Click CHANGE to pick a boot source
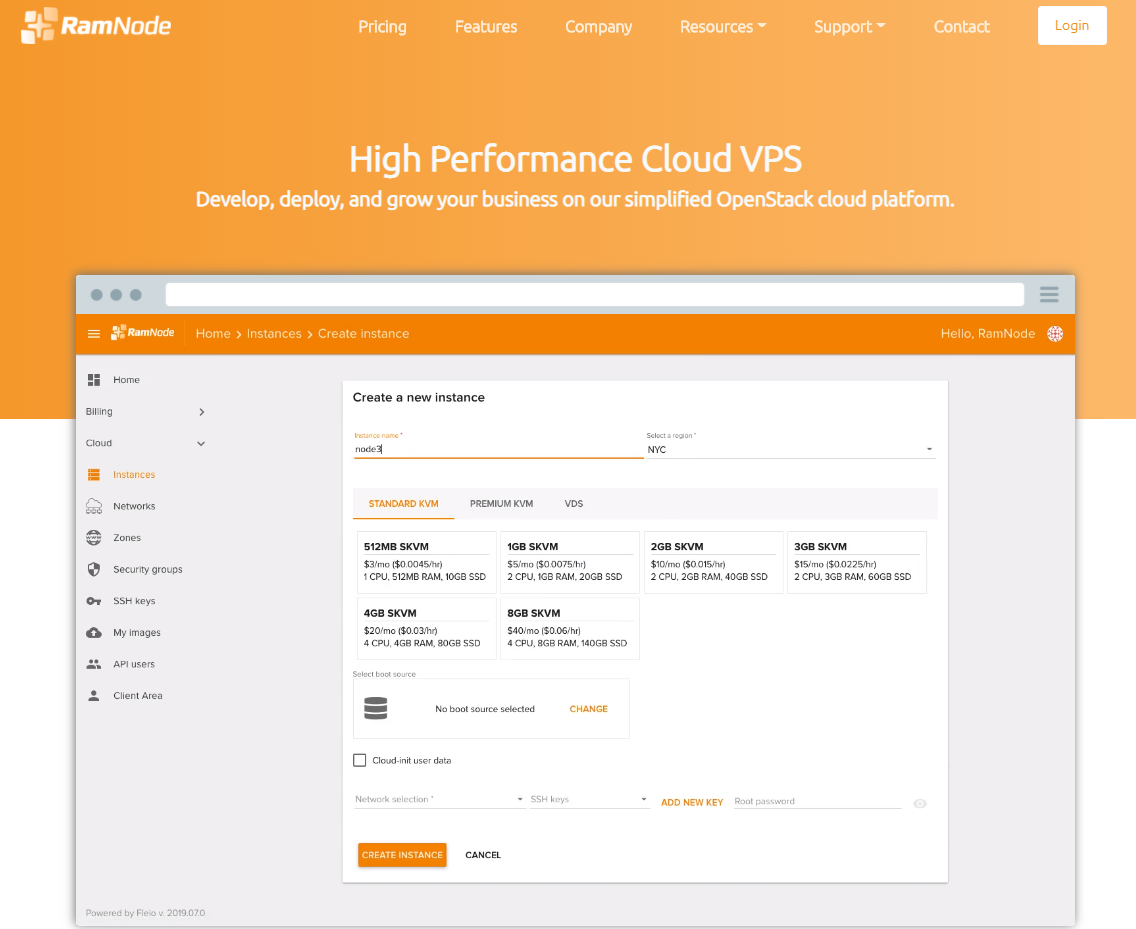This screenshot has height=929, width=1136. pyautogui.click(x=588, y=708)
